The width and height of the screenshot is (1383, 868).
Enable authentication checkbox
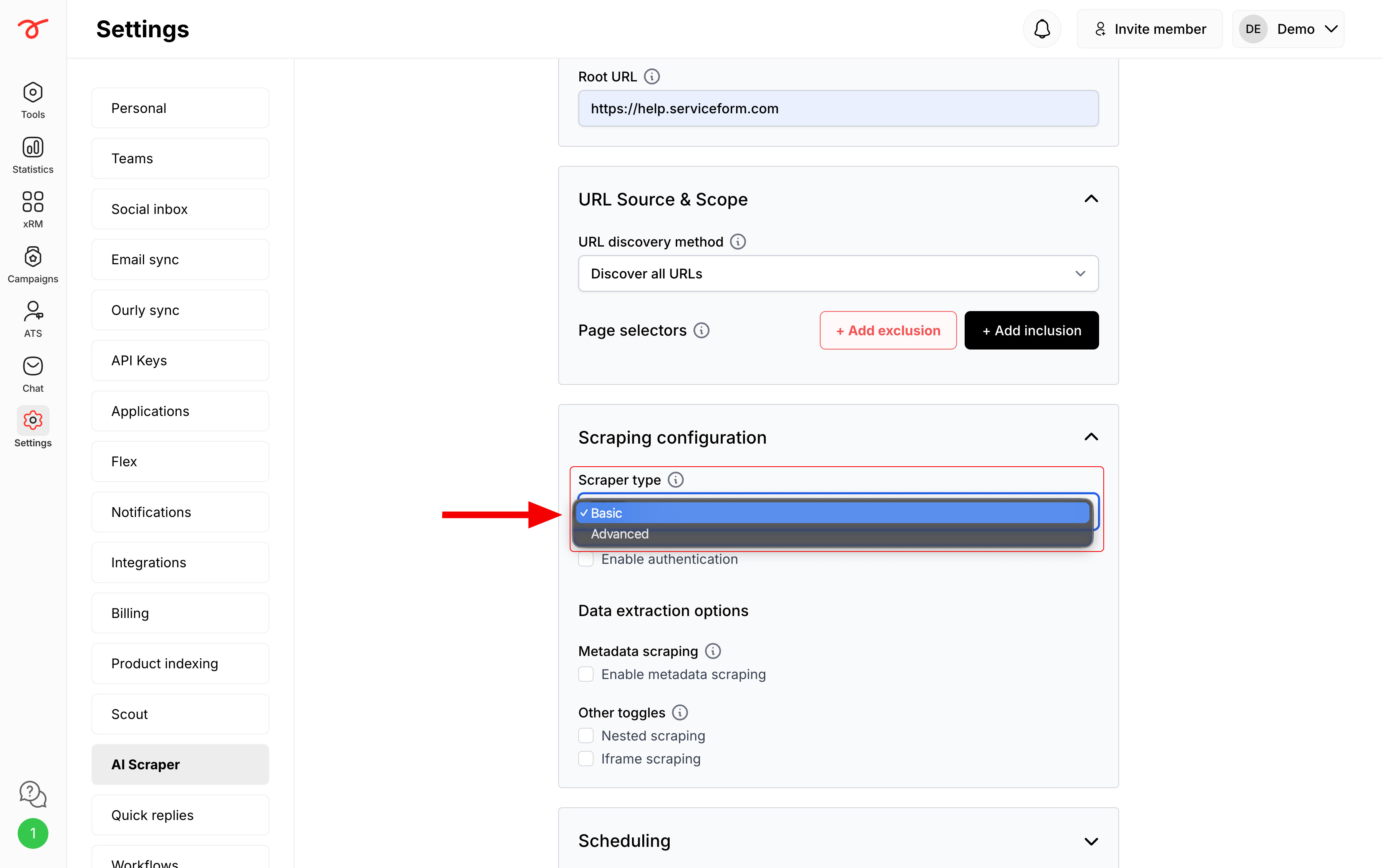coord(585,559)
